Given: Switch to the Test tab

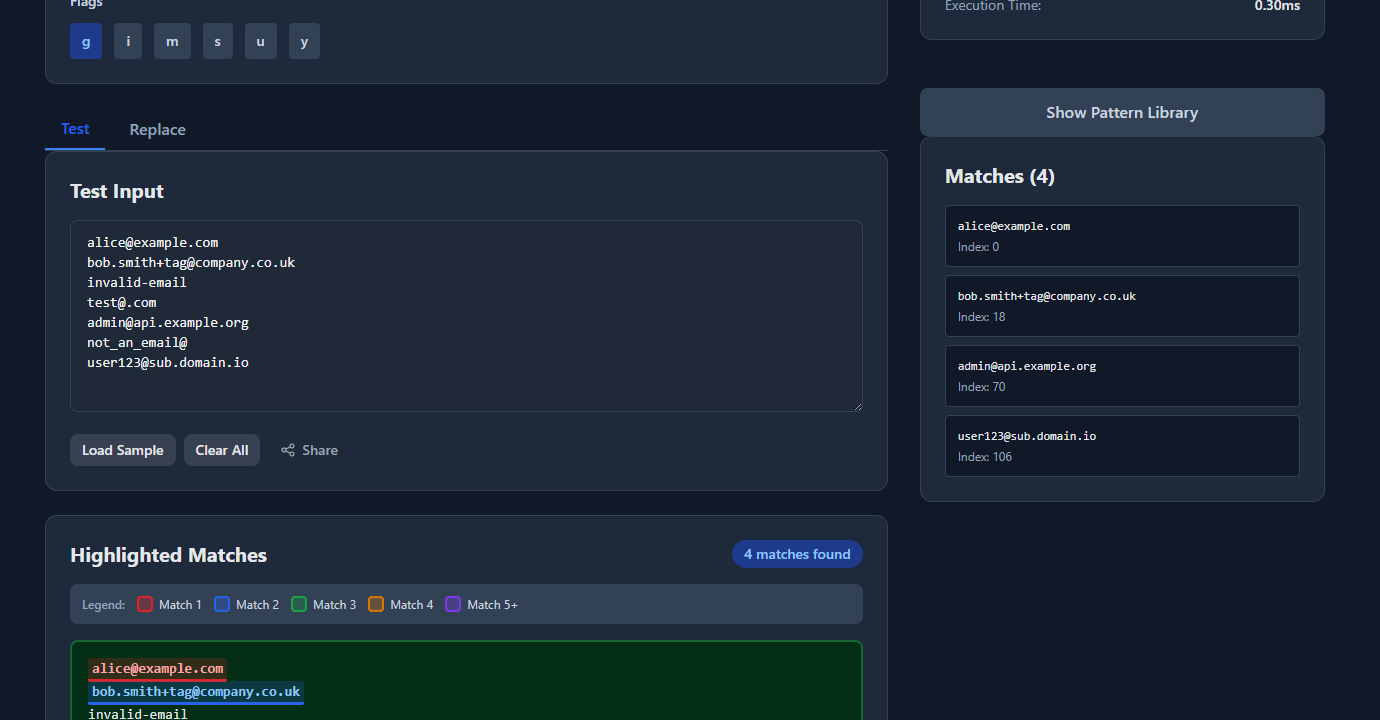Looking at the screenshot, I should tap(75, 129).
